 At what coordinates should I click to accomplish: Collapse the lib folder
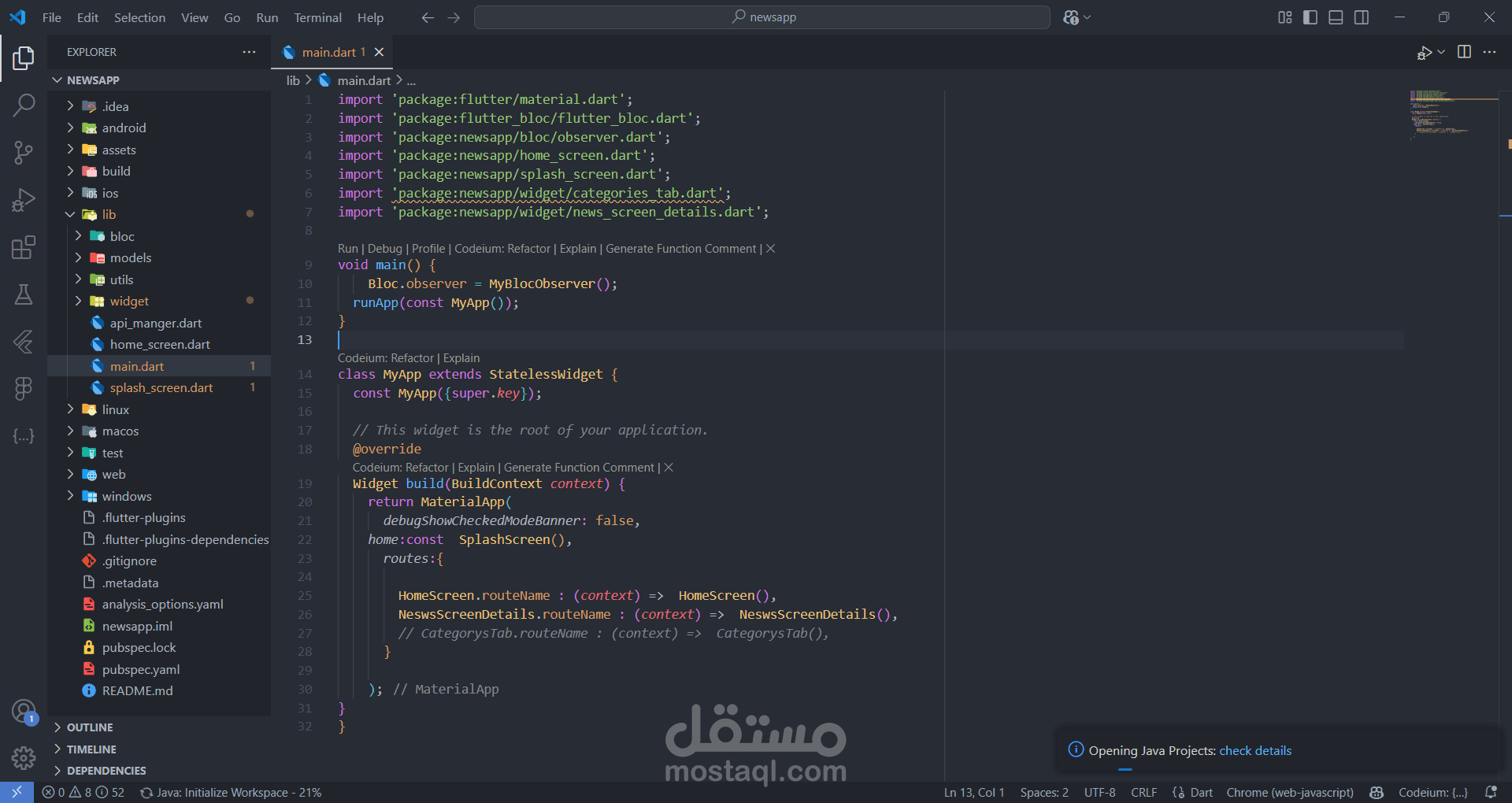click(x=70, y=214)
